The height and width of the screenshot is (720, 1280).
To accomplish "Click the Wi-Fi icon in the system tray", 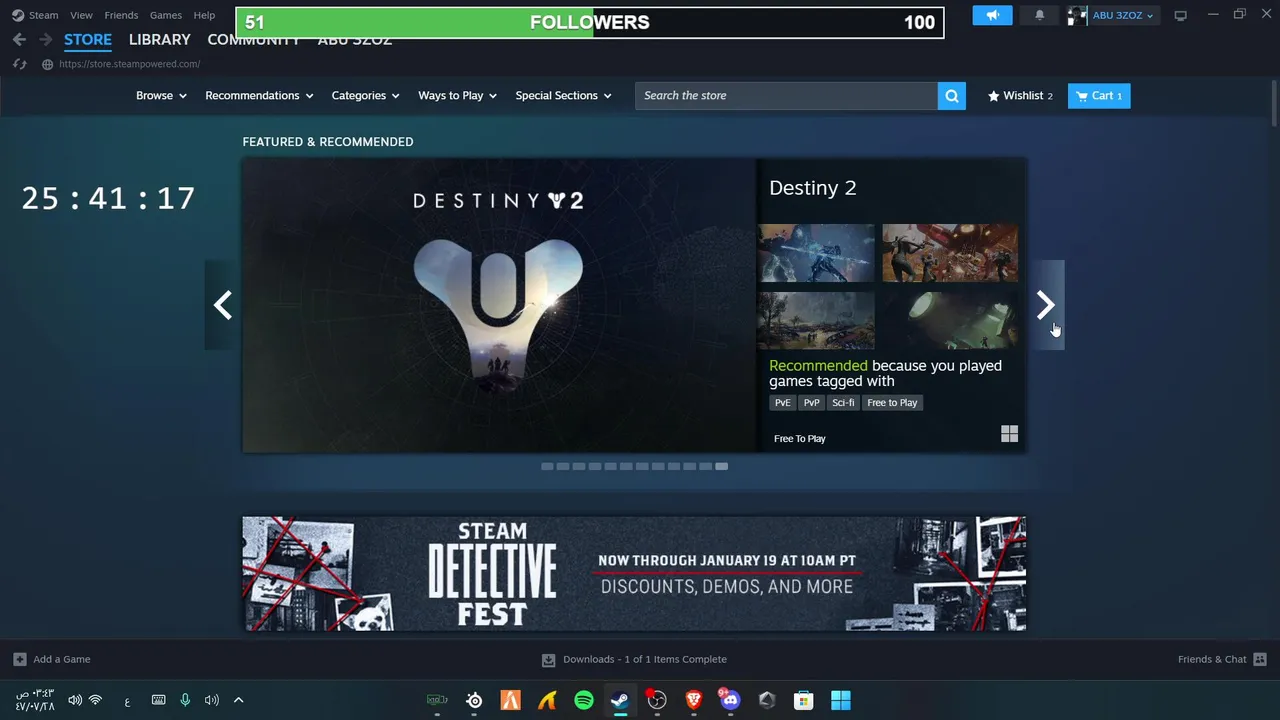I will click(95, 700).
